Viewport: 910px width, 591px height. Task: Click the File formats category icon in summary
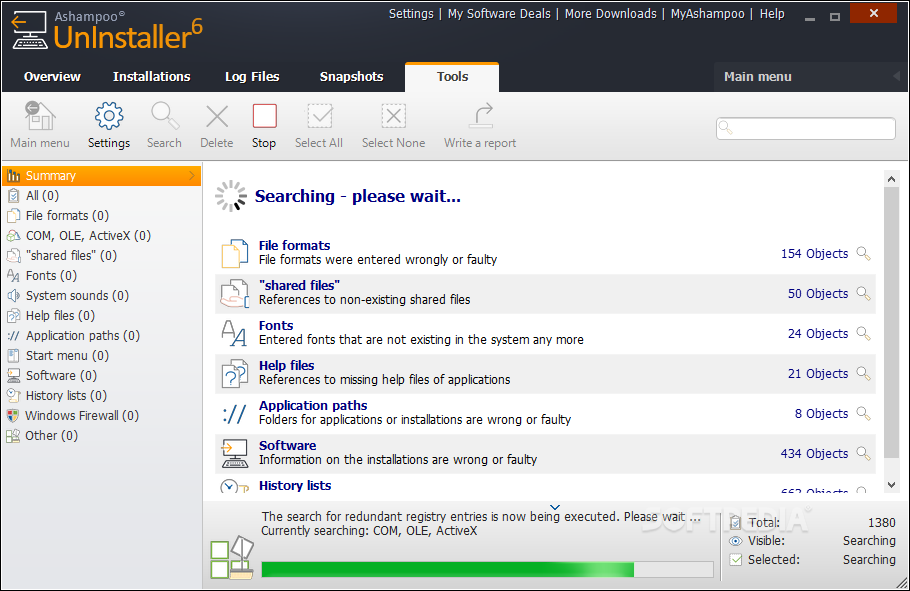(x=234, y=254)
